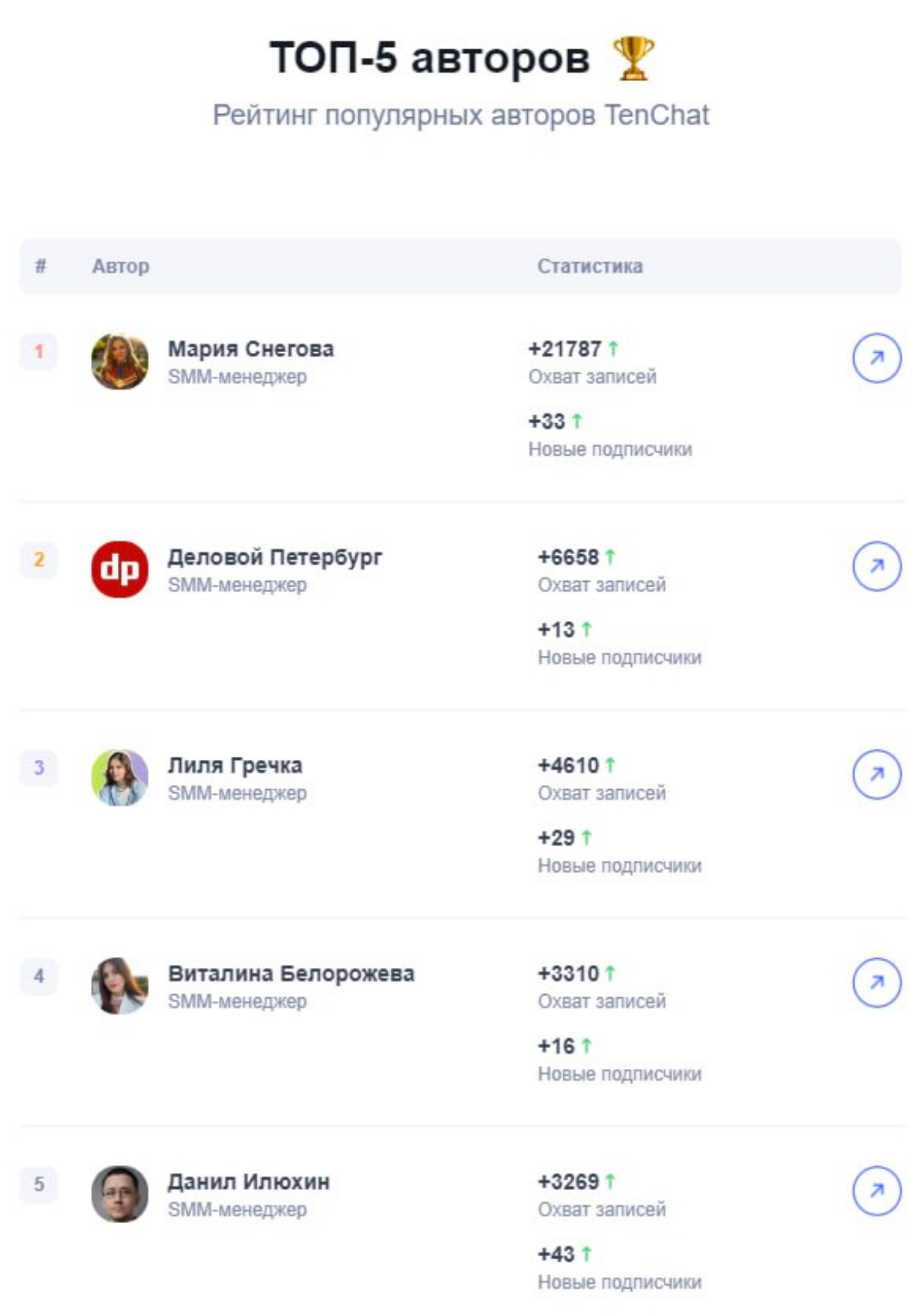
Task: Click the +6658 reach value
Action: point(568,557)
